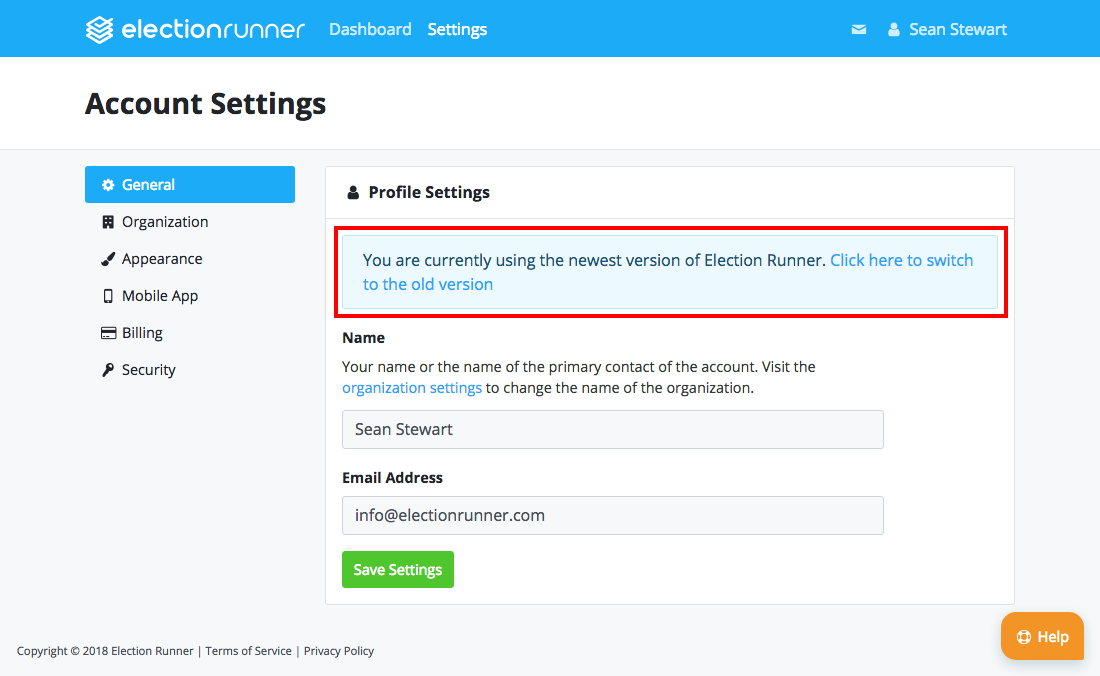Click the person icon by Profile Settings

click(354, 192)
